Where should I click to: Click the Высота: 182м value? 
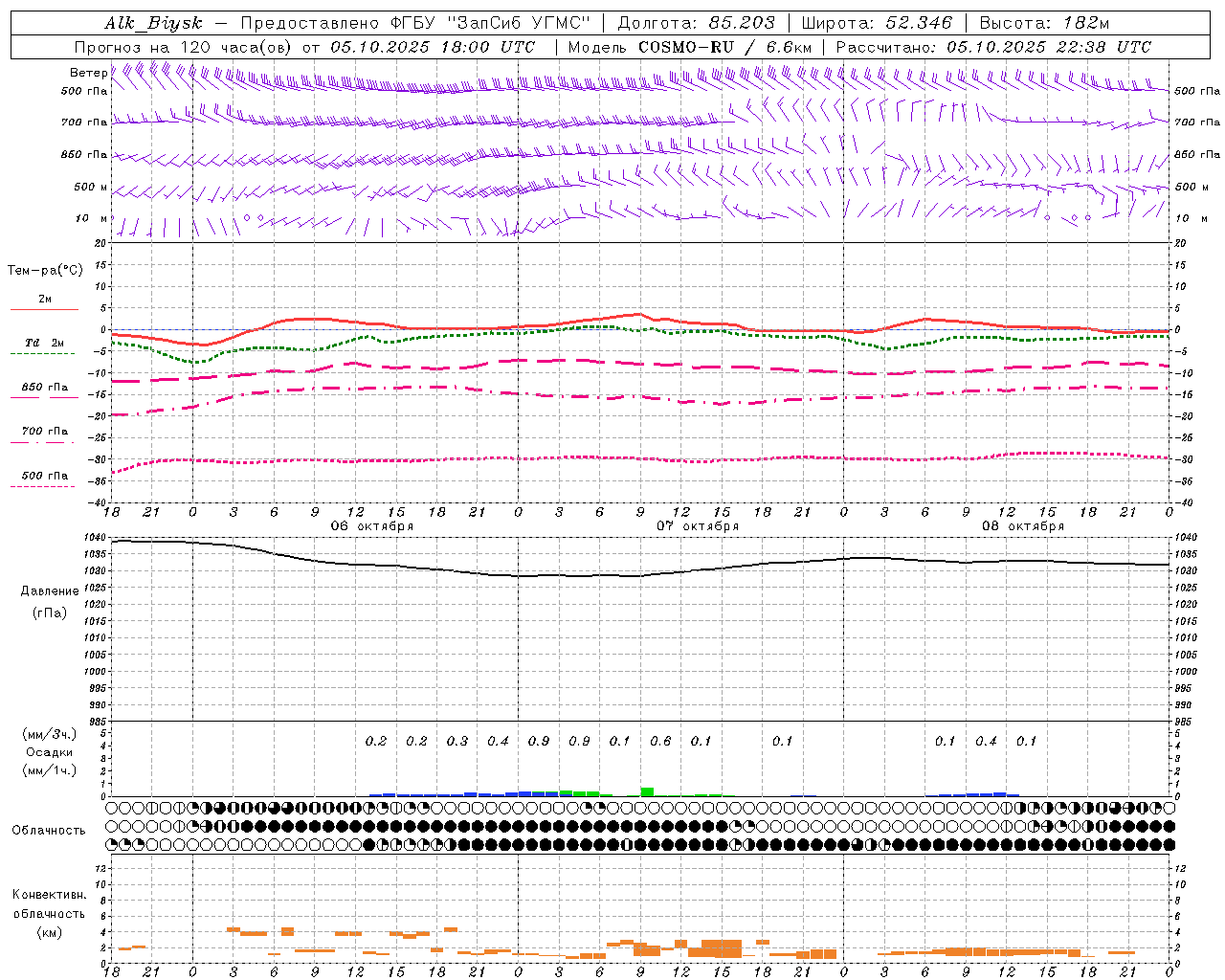1045,23
